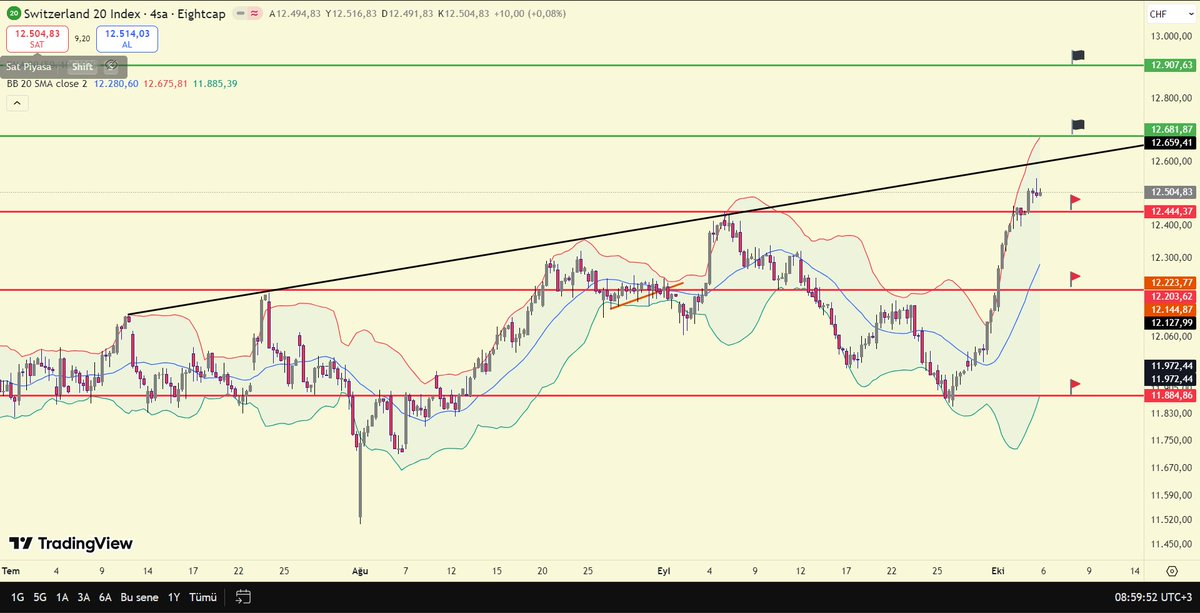Click the Ağu month label on the time axis
This screenshot has width=1200, height=613.
[360, 570]
